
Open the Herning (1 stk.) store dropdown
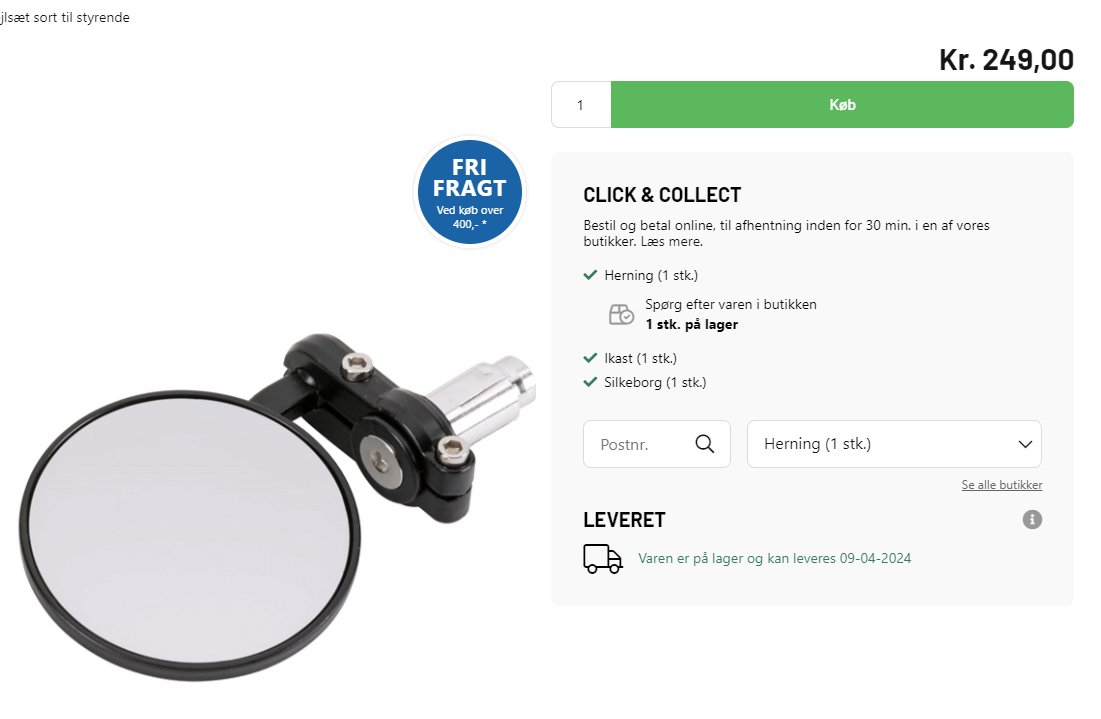(x=894, y=444)
